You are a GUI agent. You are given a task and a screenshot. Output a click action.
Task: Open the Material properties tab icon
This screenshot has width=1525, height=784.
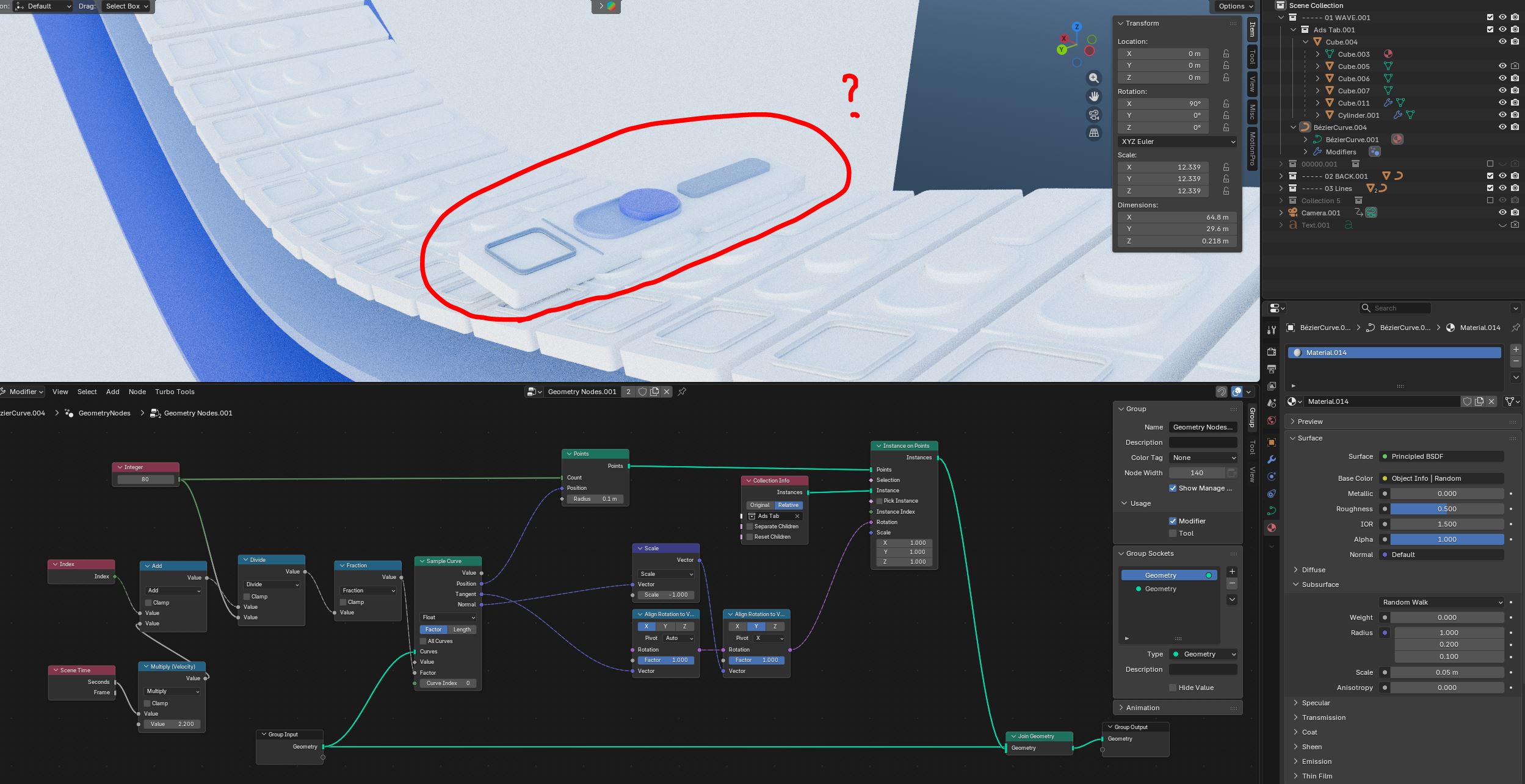click(x=1272, y=528)
